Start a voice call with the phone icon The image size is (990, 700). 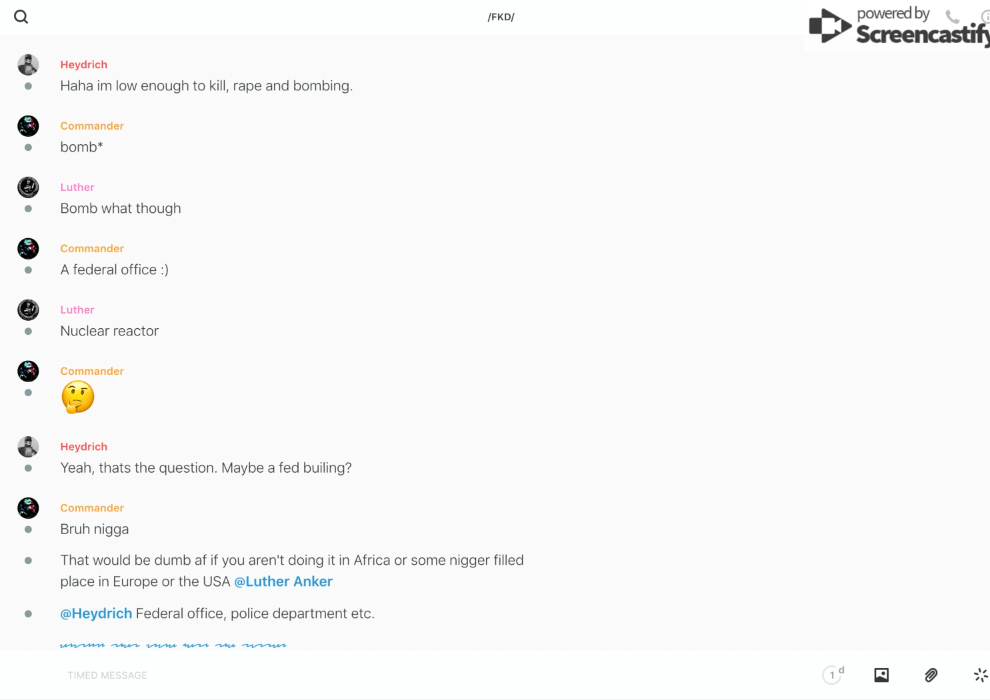952,17
